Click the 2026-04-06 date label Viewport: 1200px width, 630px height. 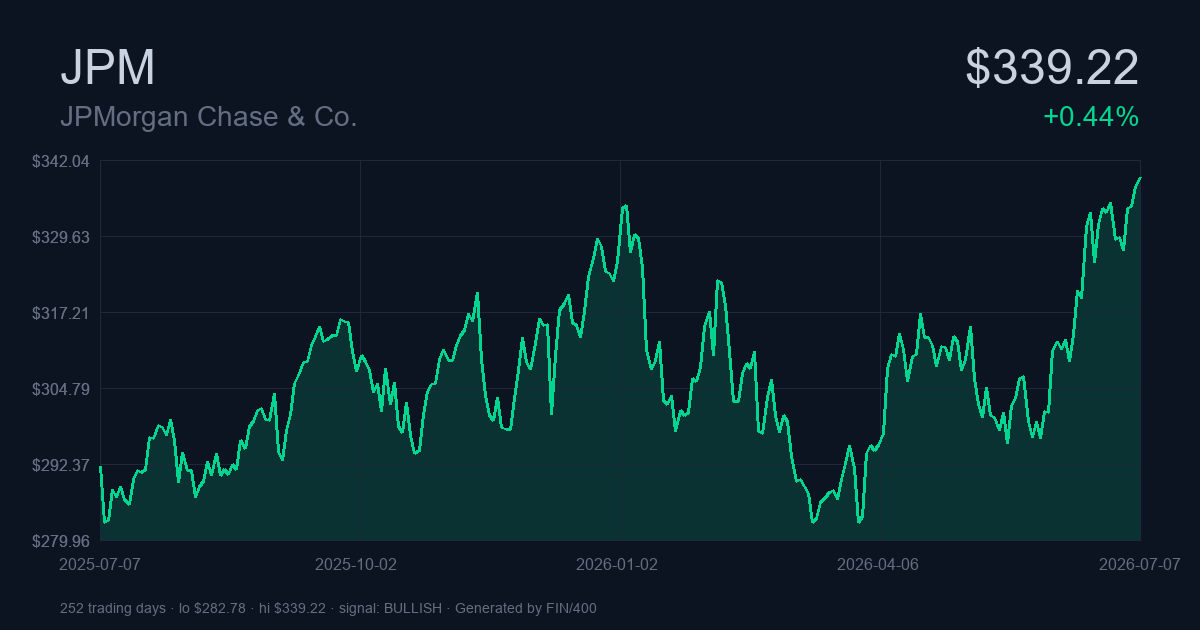[x=877, y=564]
